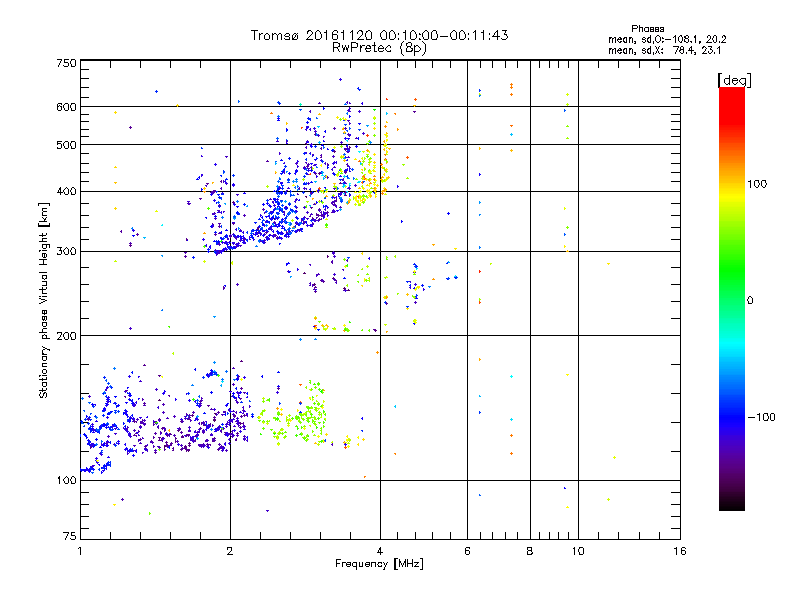Click the '500' tick label on the y-axis
This screenshot has width=800, height=600.
pos(66,145)
